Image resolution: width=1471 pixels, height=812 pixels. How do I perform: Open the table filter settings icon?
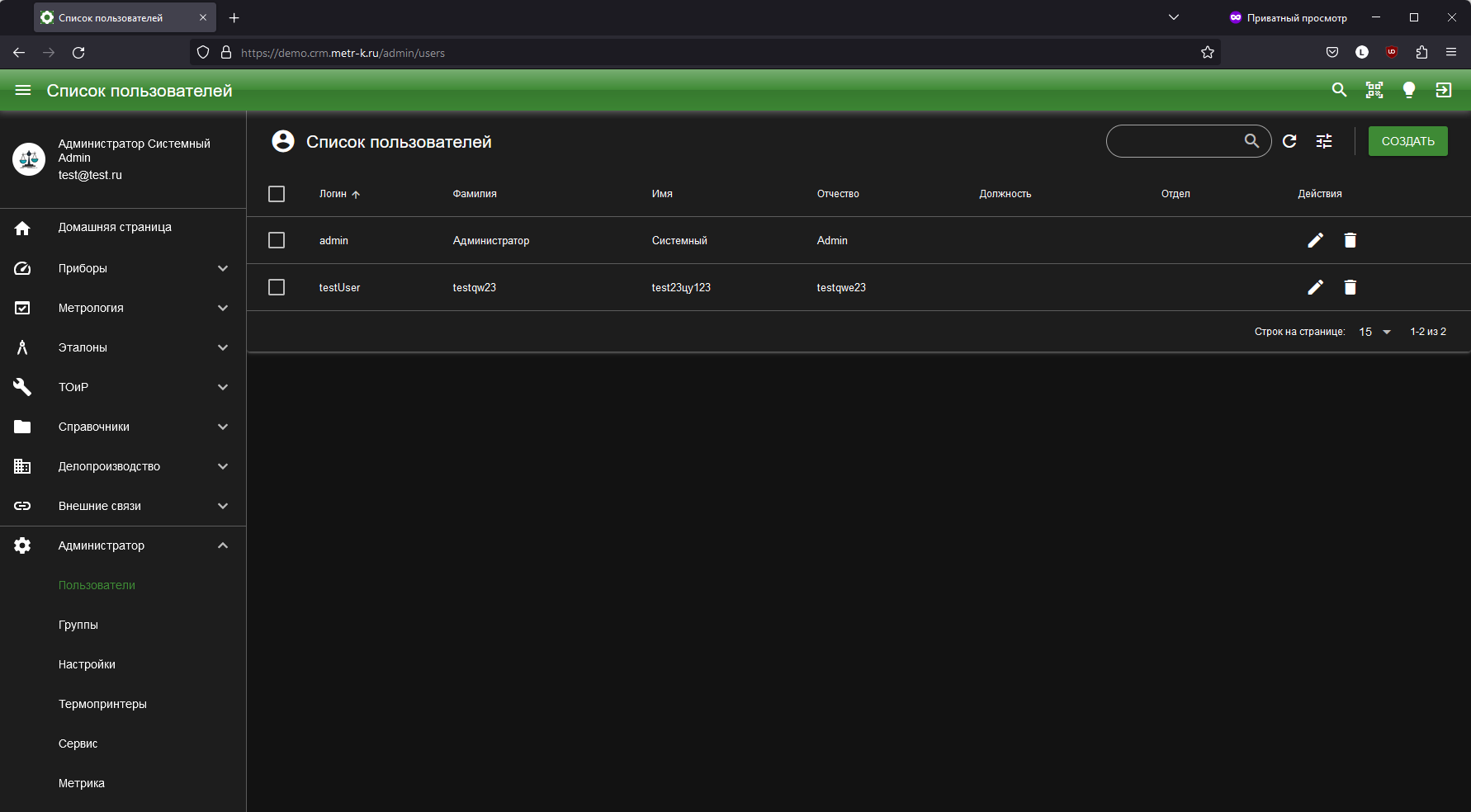coord(1324,141)
